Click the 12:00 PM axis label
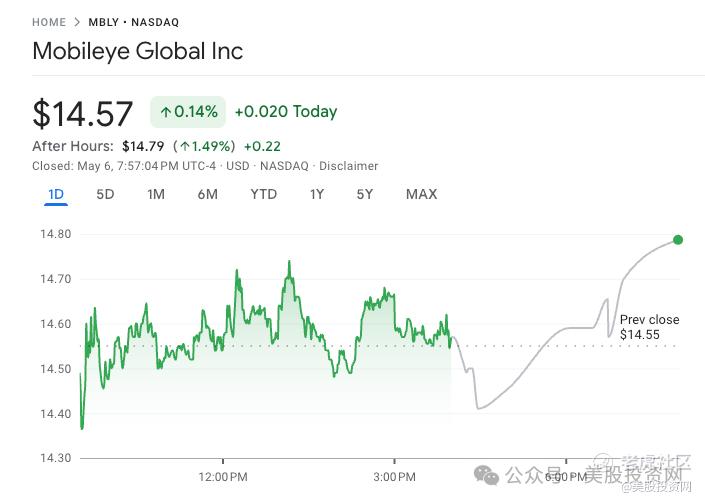 [223, 477]
